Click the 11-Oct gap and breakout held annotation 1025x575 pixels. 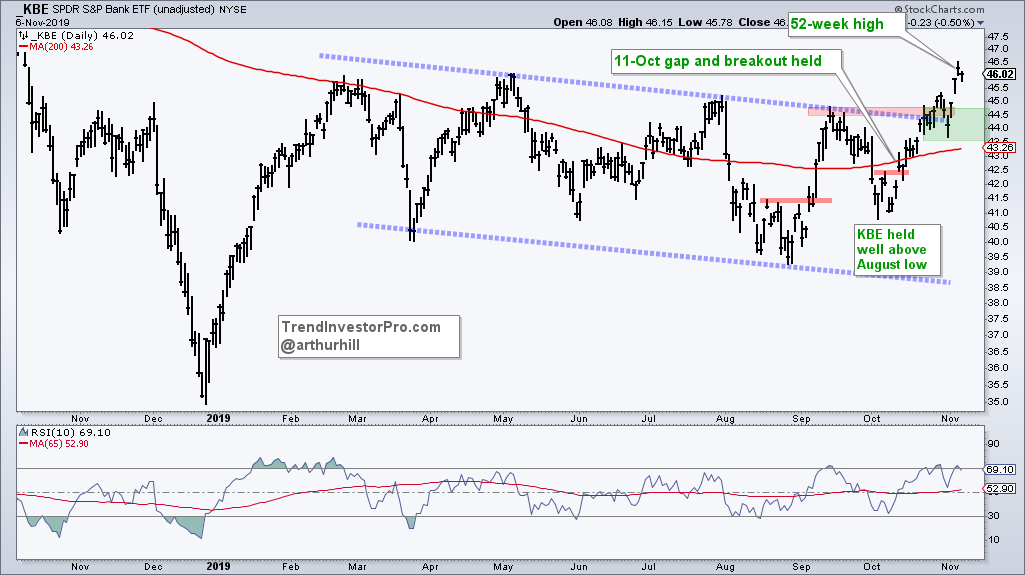[x=726, y=61]
